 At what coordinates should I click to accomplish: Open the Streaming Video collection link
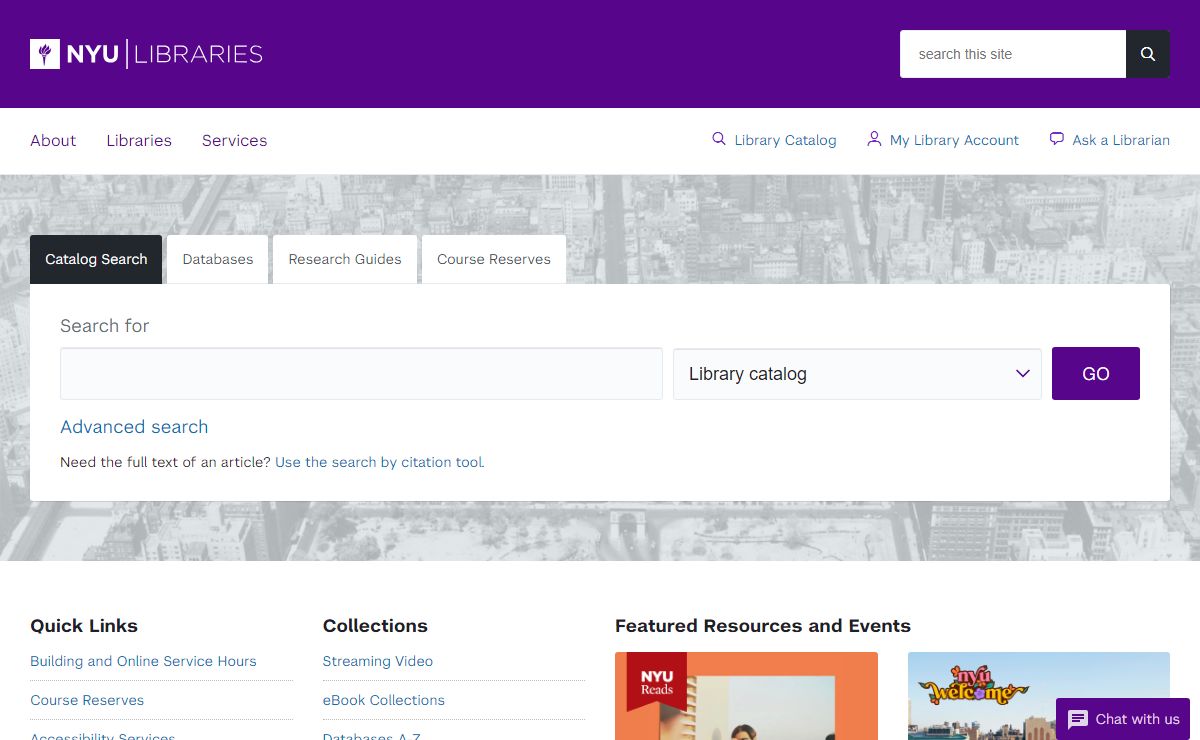378,661
